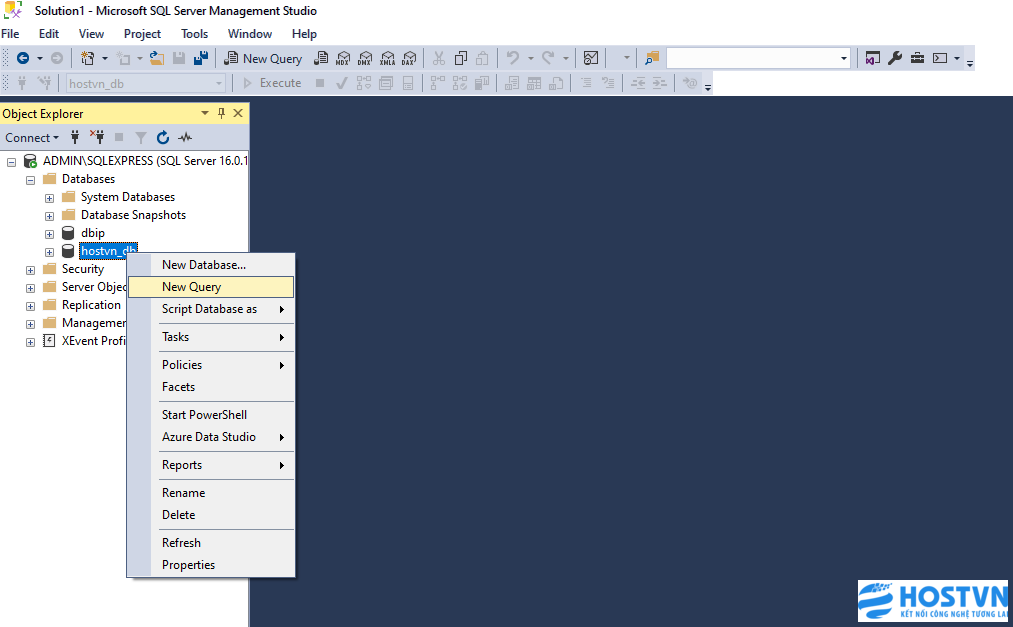The image size is (1013, 627).
Task: Click the Comment Out Selected Lines icon
Action: tap(586, 83)
